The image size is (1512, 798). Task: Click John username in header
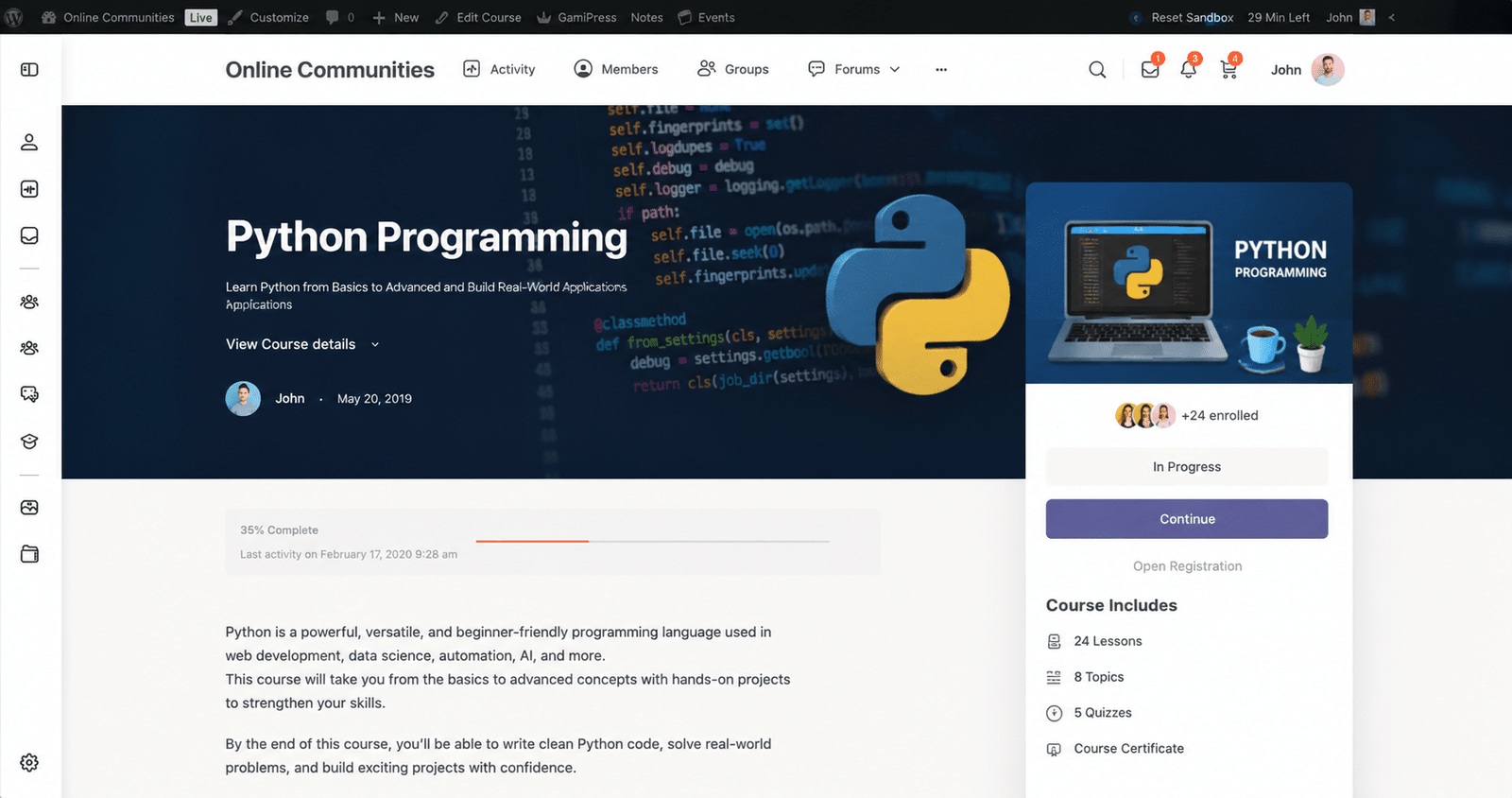(1286, 70)
